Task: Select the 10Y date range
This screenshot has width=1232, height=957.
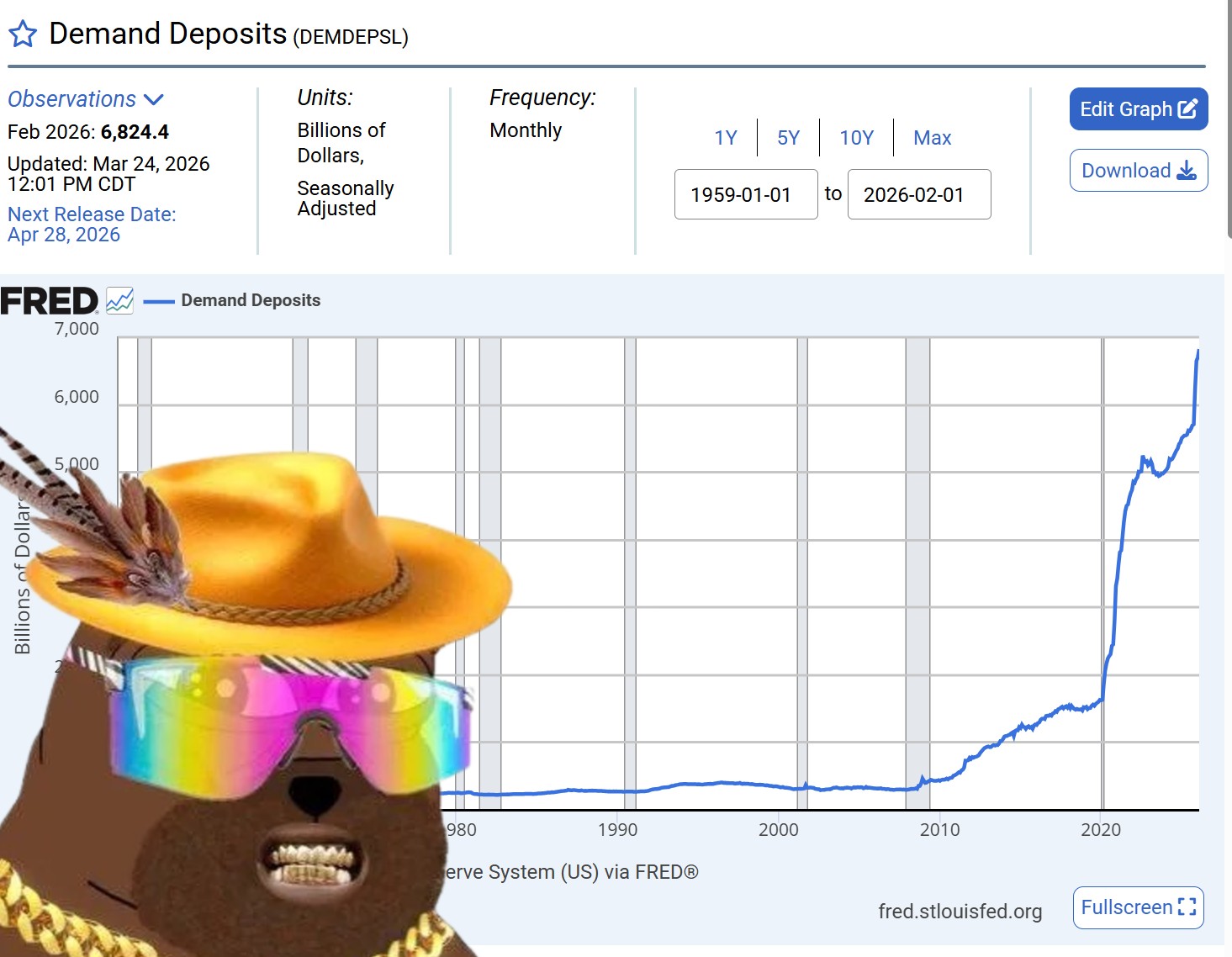Action: 857,137
